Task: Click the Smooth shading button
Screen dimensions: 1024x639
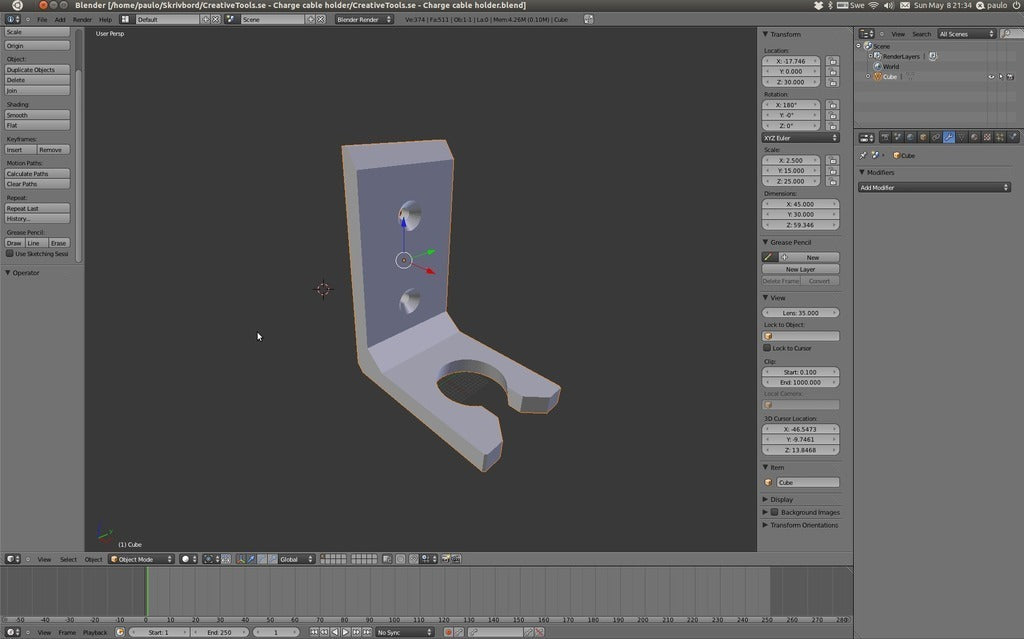Action: click(x=37, y=115)
